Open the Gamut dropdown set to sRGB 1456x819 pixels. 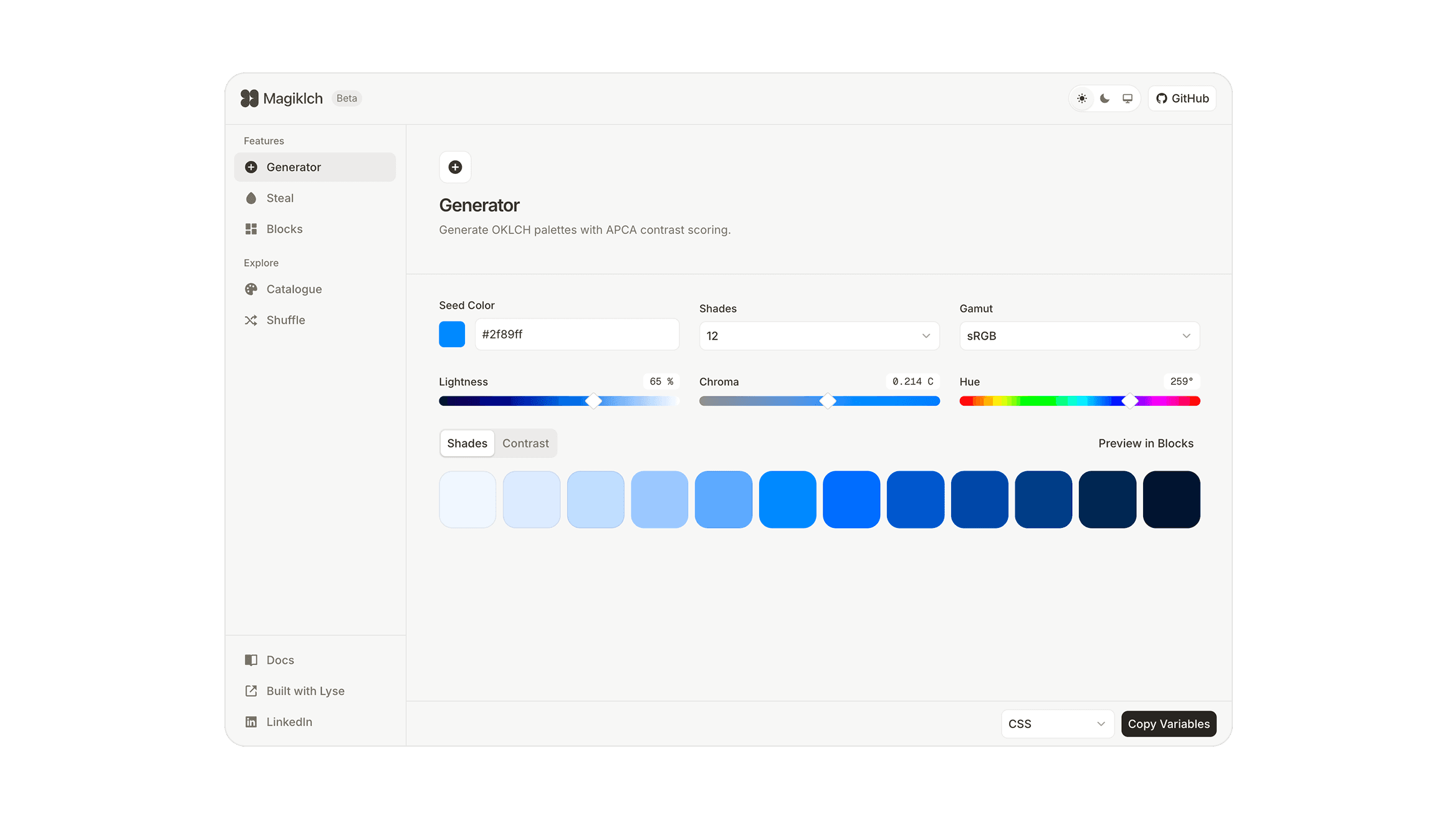[x=1079, y=335]
